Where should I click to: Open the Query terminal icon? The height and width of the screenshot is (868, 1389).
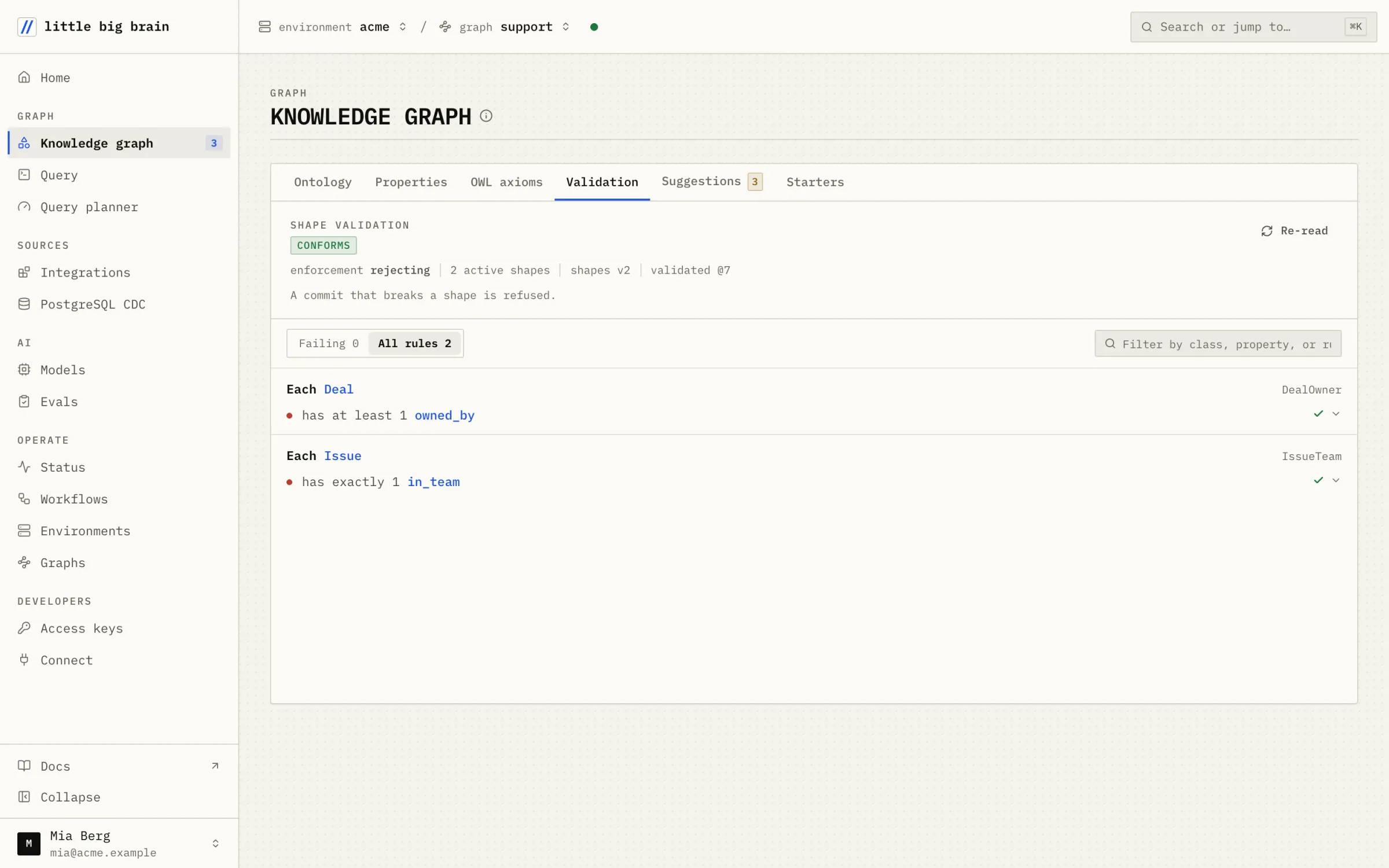24,175
